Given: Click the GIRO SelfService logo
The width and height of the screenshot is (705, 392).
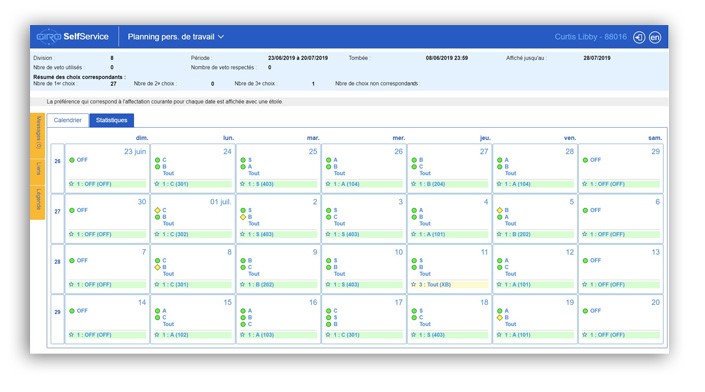Looking at the screenshot, I should pyautogui.click(x=72, y=37).
